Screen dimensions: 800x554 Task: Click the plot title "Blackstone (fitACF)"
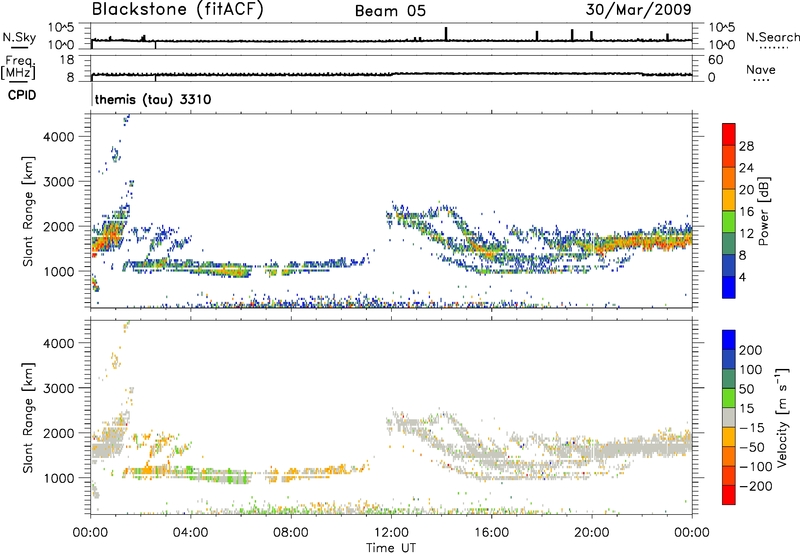click(x=178, y=9)
